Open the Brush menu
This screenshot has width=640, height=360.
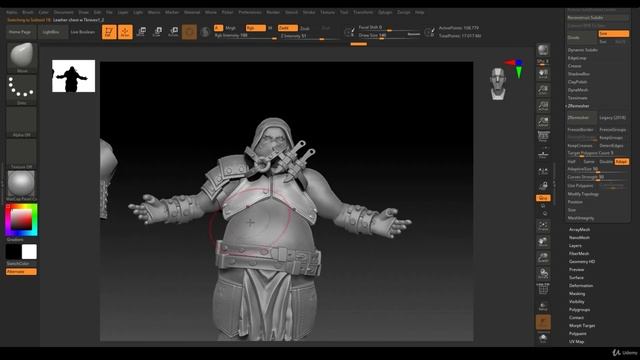click(28, 12)
